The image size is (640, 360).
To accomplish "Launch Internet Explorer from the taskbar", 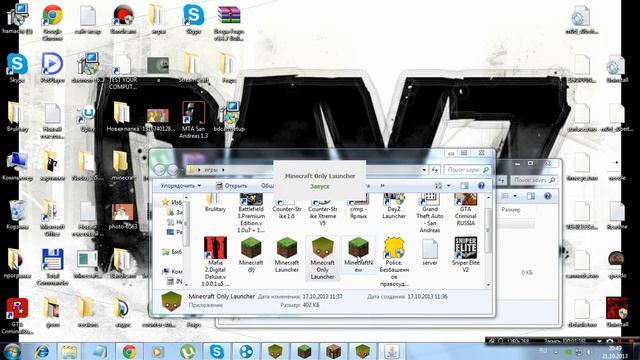I will tap(42, 351).
